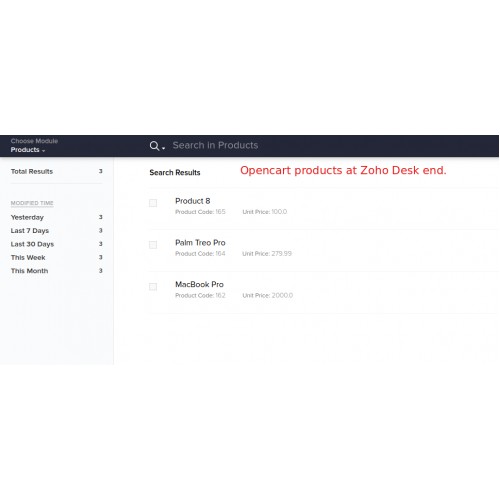Screen dimensions: 500x500
Task: Open the MacBook Pro record
Action: point(199,284)
